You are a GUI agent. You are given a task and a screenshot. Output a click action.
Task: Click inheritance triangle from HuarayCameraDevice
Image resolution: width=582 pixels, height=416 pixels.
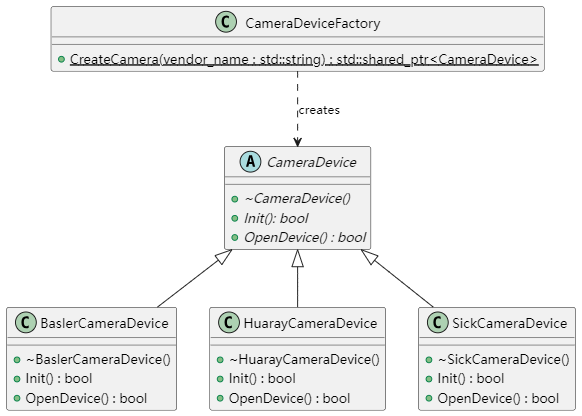tap(297, 258)
